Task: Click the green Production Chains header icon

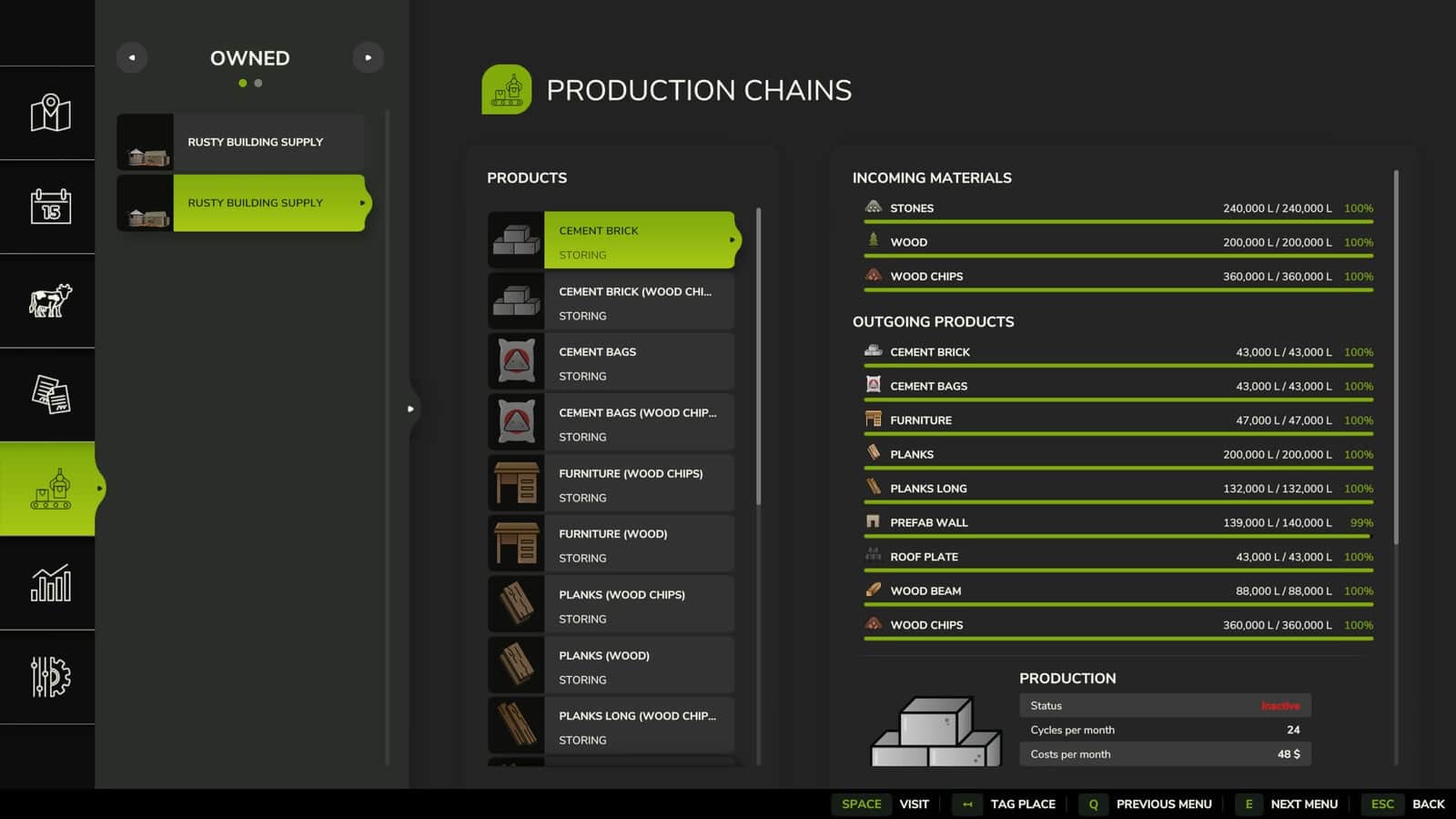Action: tap(507, 89)
